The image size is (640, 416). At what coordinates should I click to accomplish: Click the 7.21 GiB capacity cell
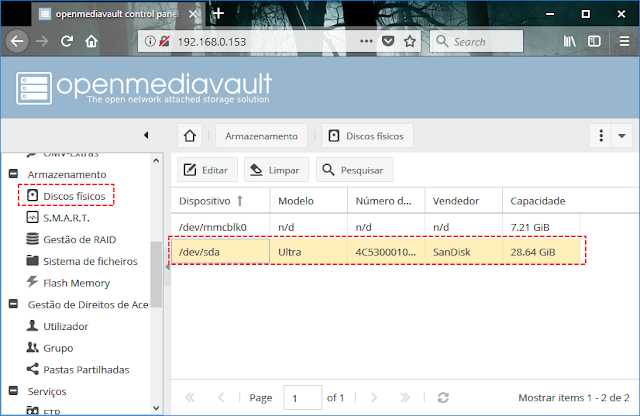tap(541, 227)
